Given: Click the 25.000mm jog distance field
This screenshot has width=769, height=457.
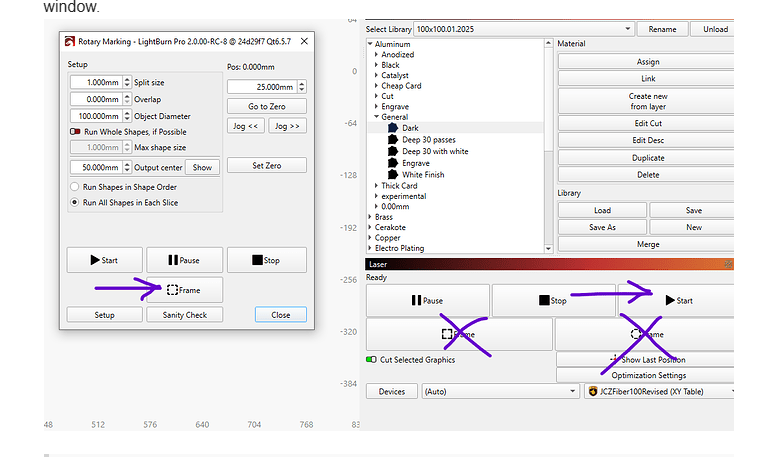Looking at the screenshot, I should tap(262, 87).
